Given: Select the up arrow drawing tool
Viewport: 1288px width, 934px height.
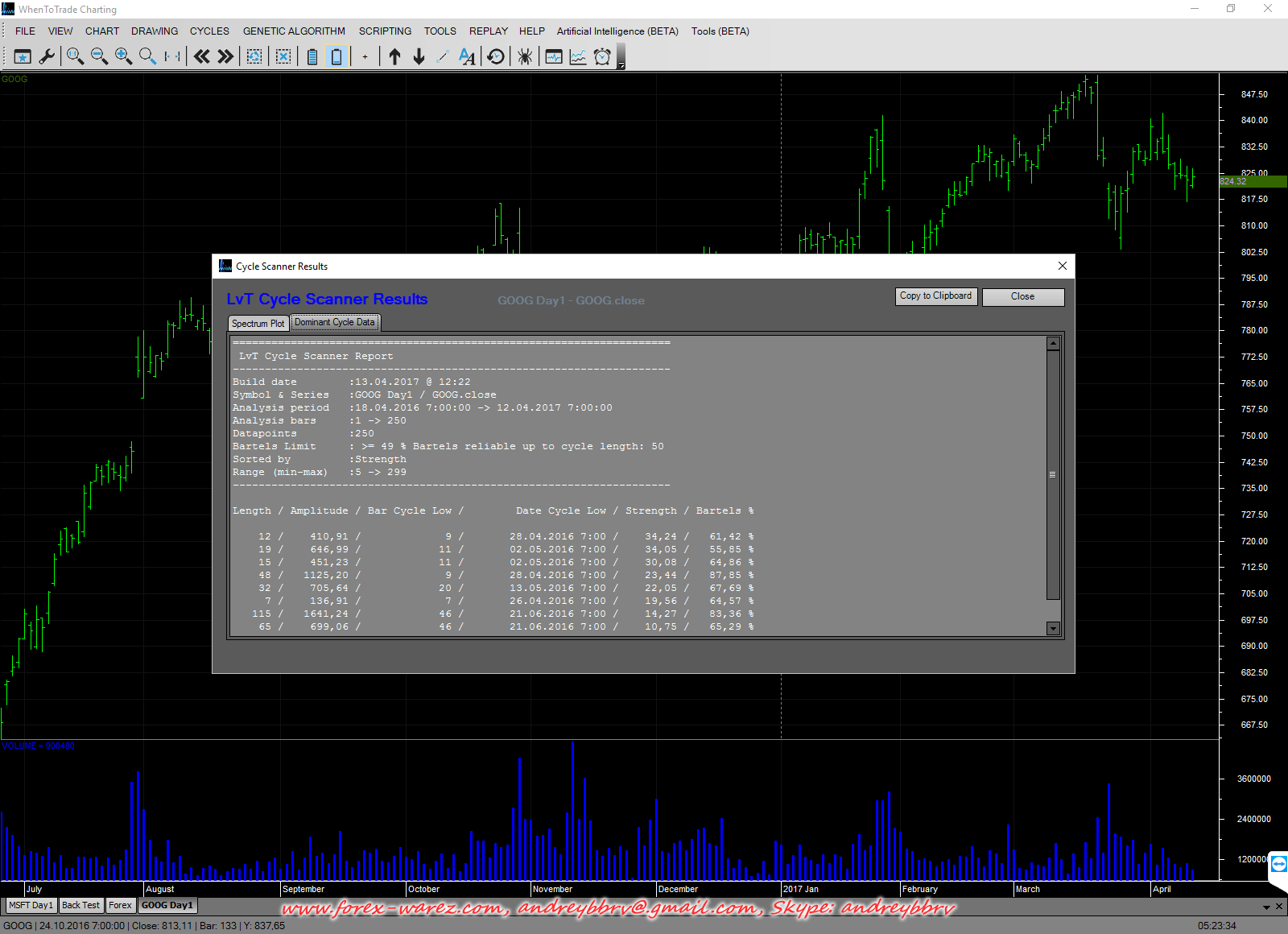Looking at the screenshot, I should (x=394, y=56).
